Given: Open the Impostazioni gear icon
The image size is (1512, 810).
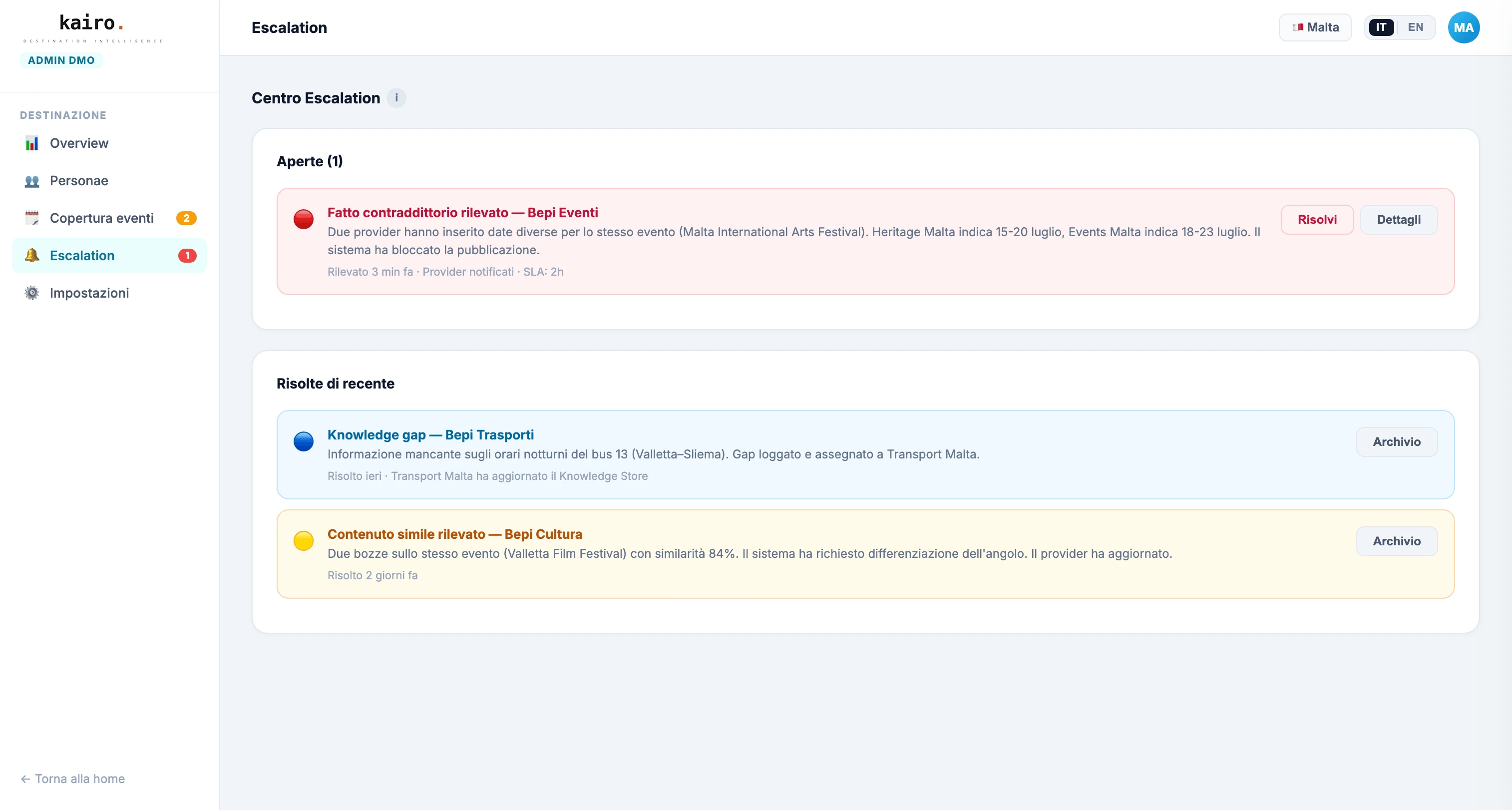Looking at the screenshot, I should [x=31, y=292].
